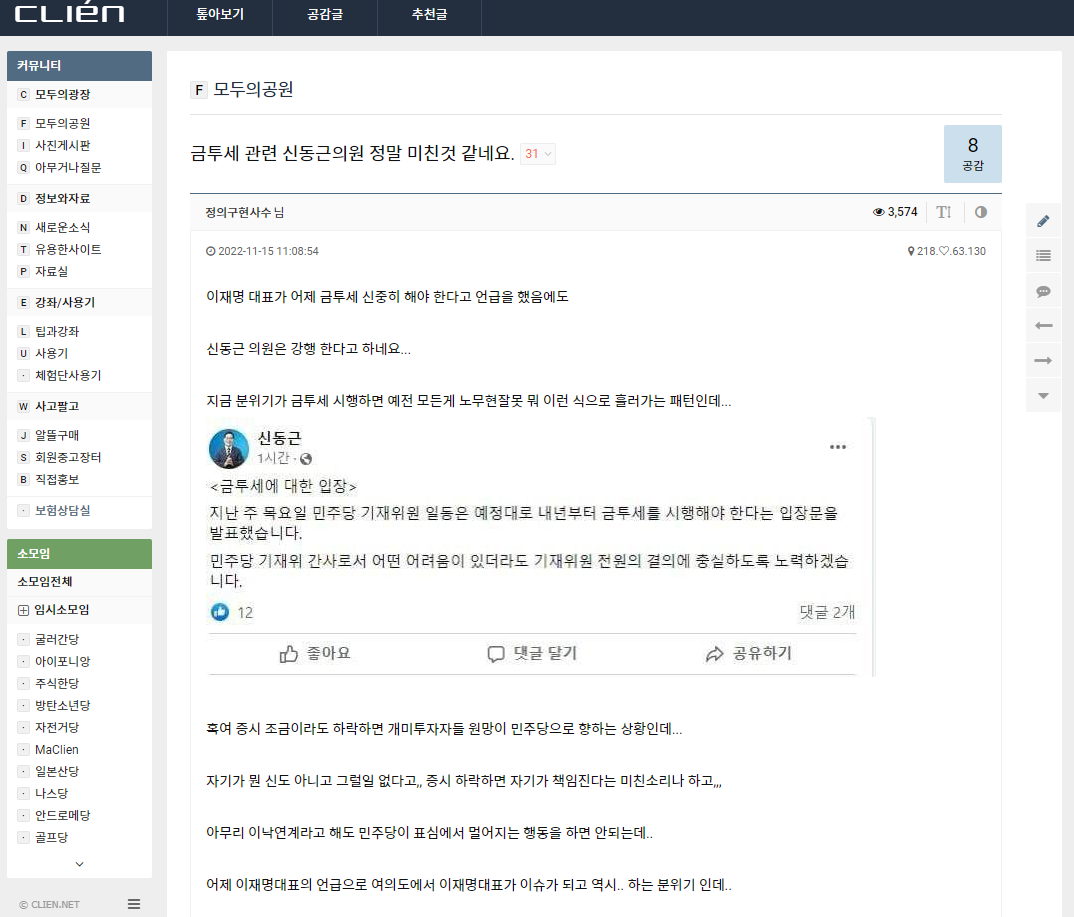Go to previous post arrow

pyautogui.click(x=1043, y=325)
